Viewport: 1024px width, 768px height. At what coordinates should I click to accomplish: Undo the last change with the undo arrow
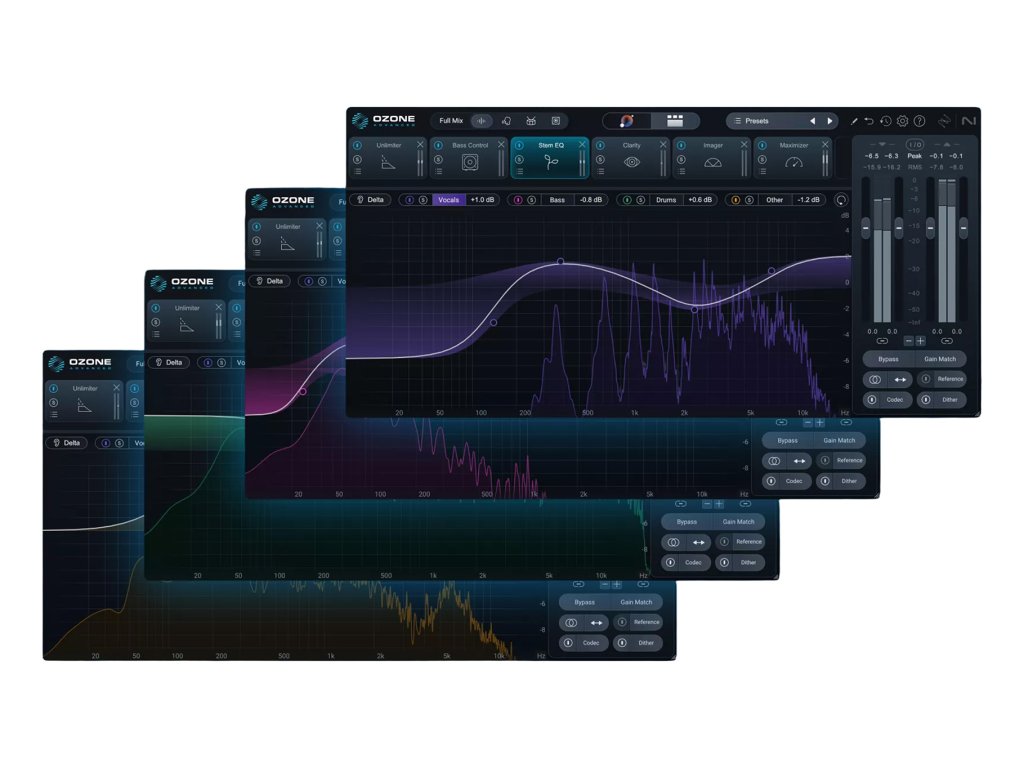[x=869, y=121]
